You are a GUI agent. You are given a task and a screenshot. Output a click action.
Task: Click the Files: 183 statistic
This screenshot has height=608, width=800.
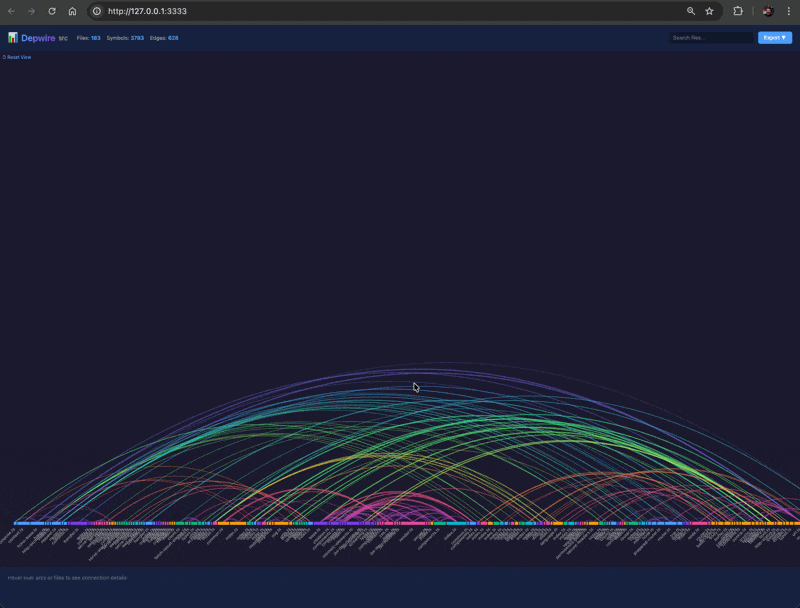pyautogui.click(x=89, y=37)
